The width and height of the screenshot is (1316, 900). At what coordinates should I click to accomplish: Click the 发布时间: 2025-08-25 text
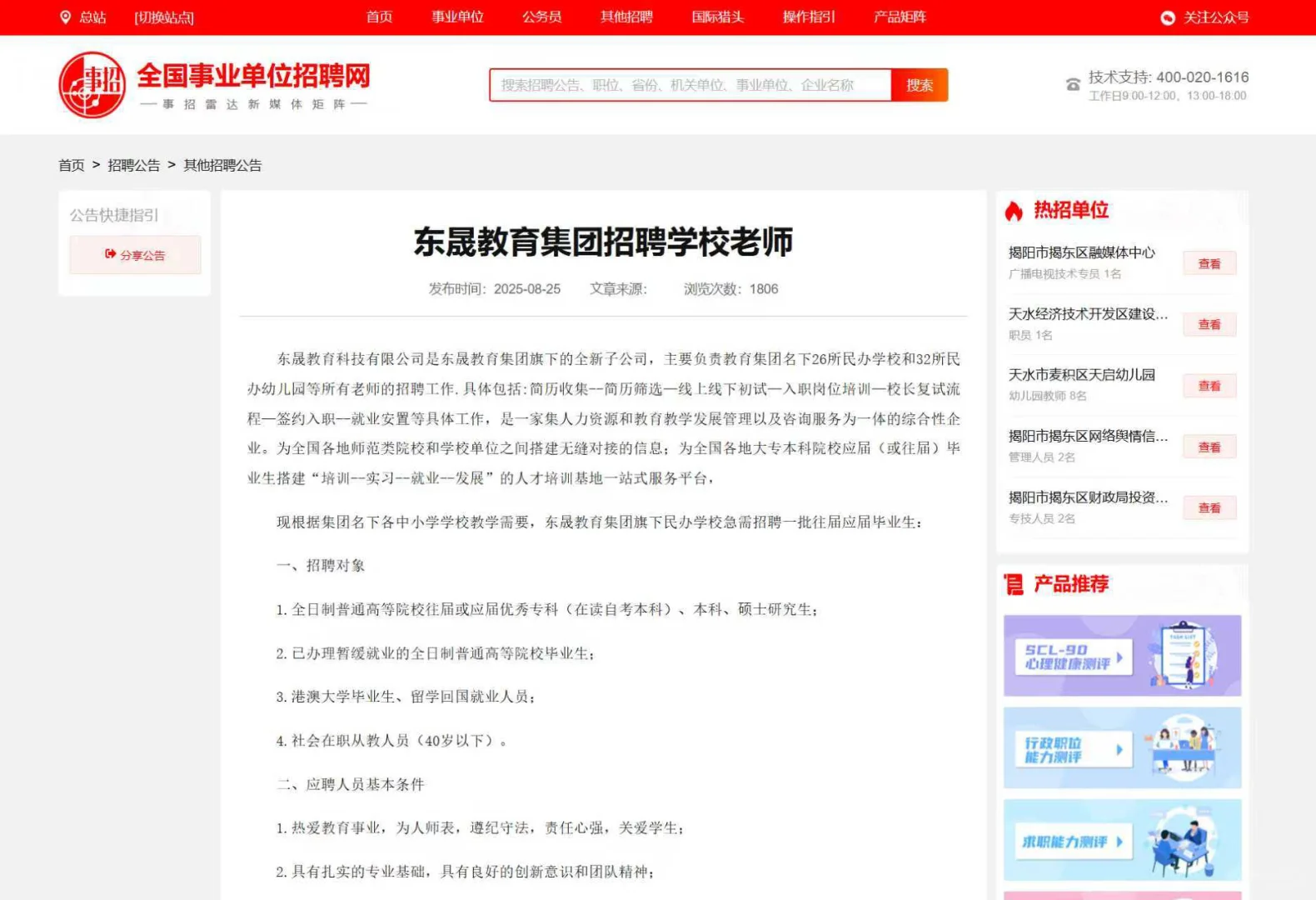pyautogui.click(x=495, y=289)
